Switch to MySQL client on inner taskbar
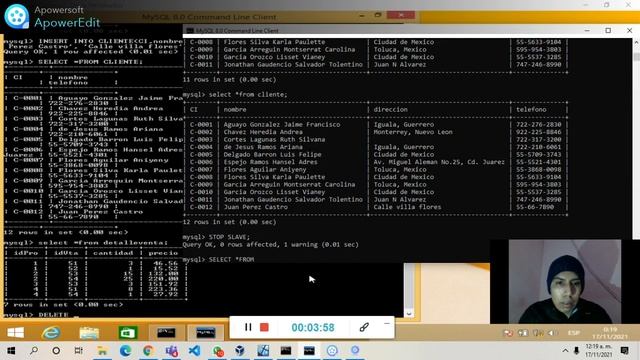 pyautogui.click(x=205, y=333)
